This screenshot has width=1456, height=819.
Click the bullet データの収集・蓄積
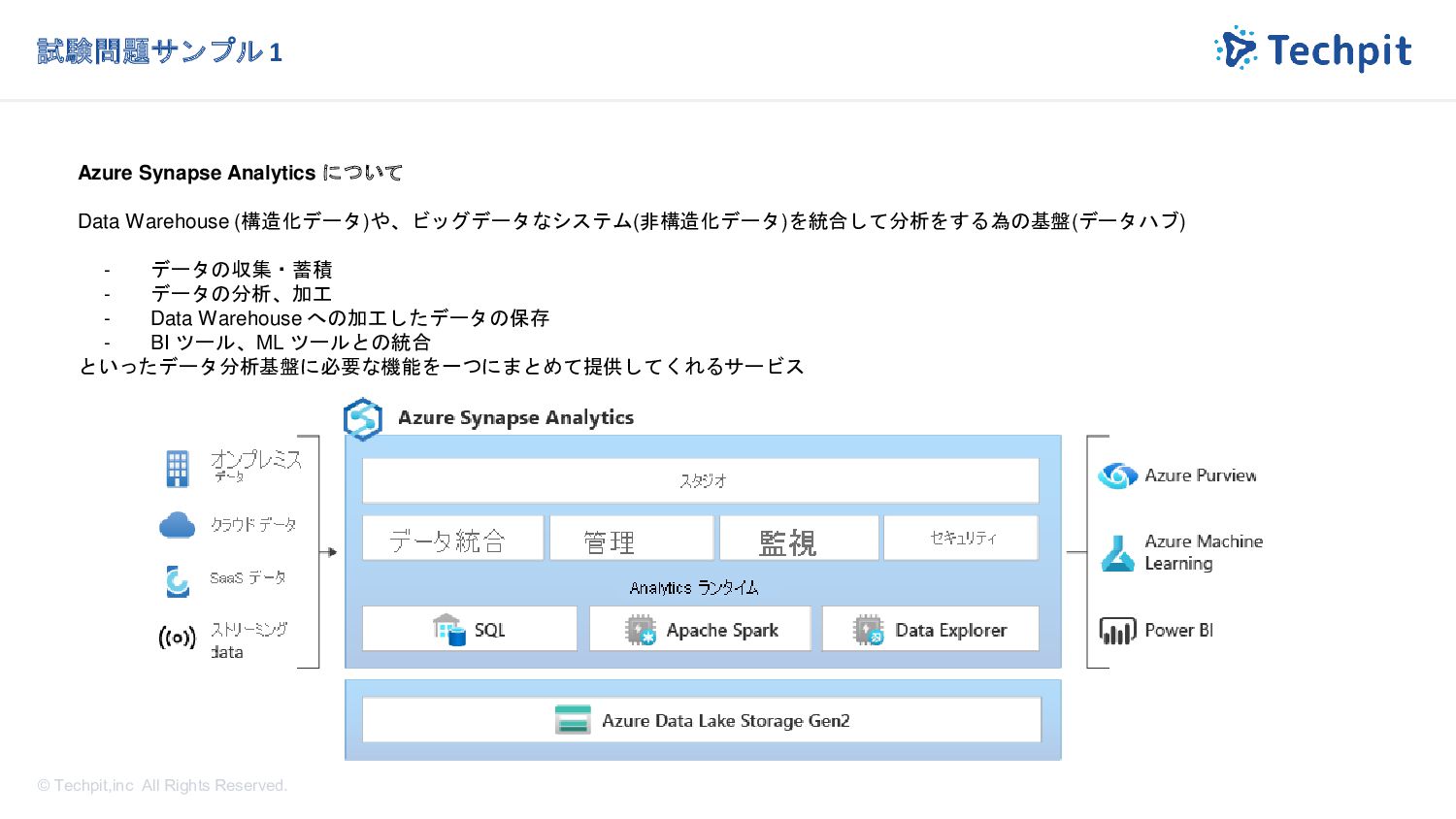(x=242, y=270)
